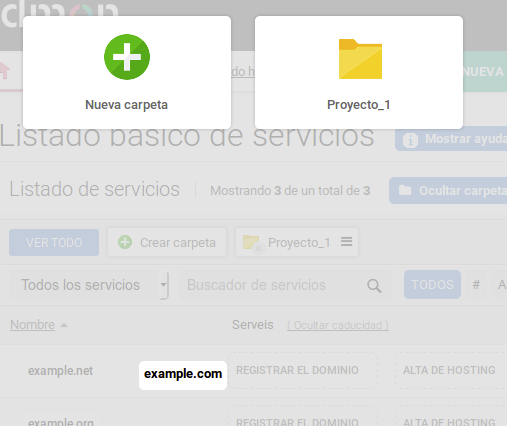Sort by the Nombre column header

[x=32, y=325]
